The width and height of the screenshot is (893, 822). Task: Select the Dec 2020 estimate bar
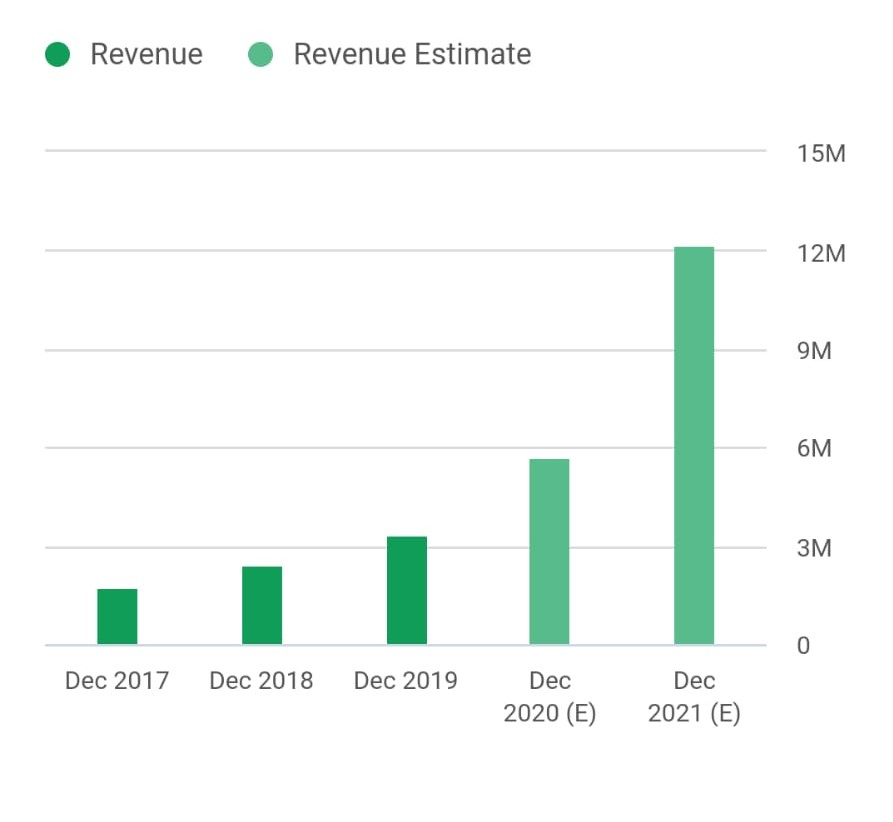[550, 550]
